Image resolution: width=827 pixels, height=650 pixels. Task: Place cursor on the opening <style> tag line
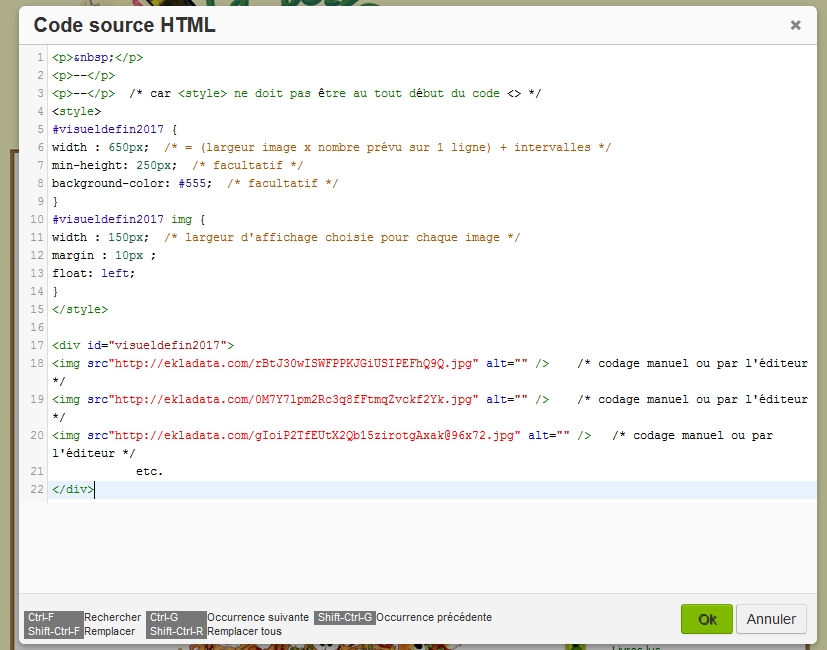click(x=76, y=112)
